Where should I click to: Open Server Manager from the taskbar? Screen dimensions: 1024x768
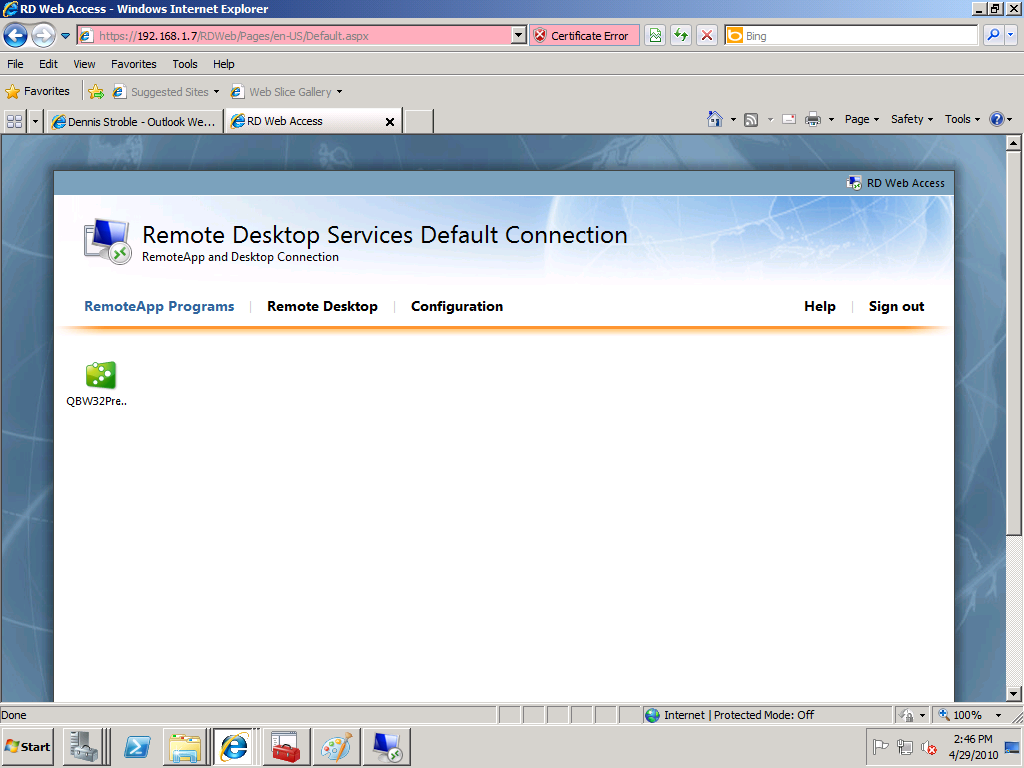[85, 746]
